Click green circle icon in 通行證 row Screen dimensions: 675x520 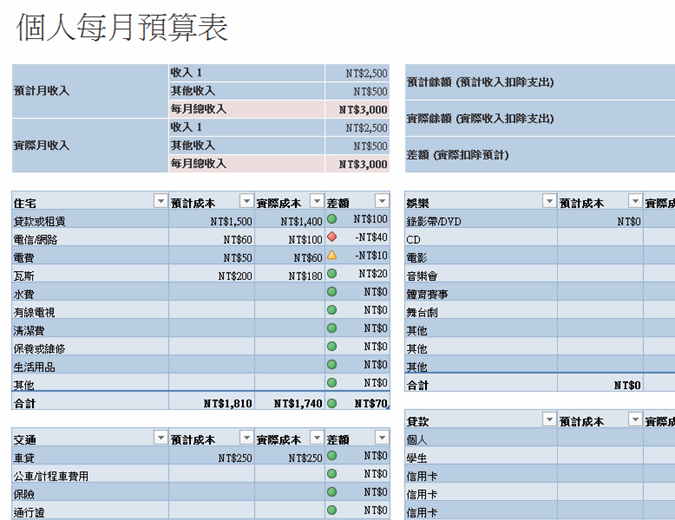click(x=331, y=510)
